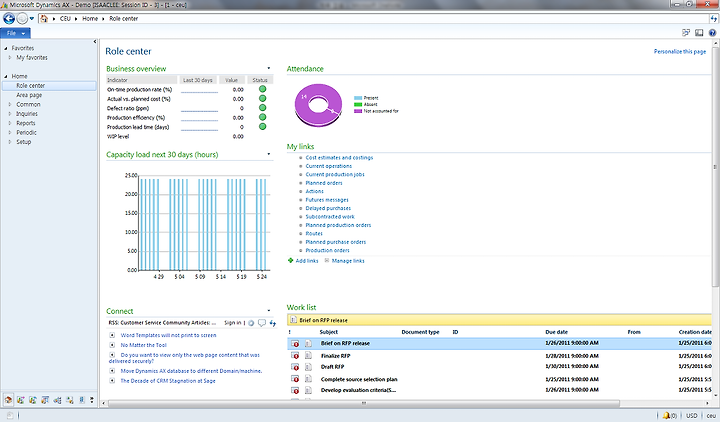Open the navigation history dropdown arrow
Image resolution: width=720 pixels, height=422 pixels.
click(x=32, y=19)
